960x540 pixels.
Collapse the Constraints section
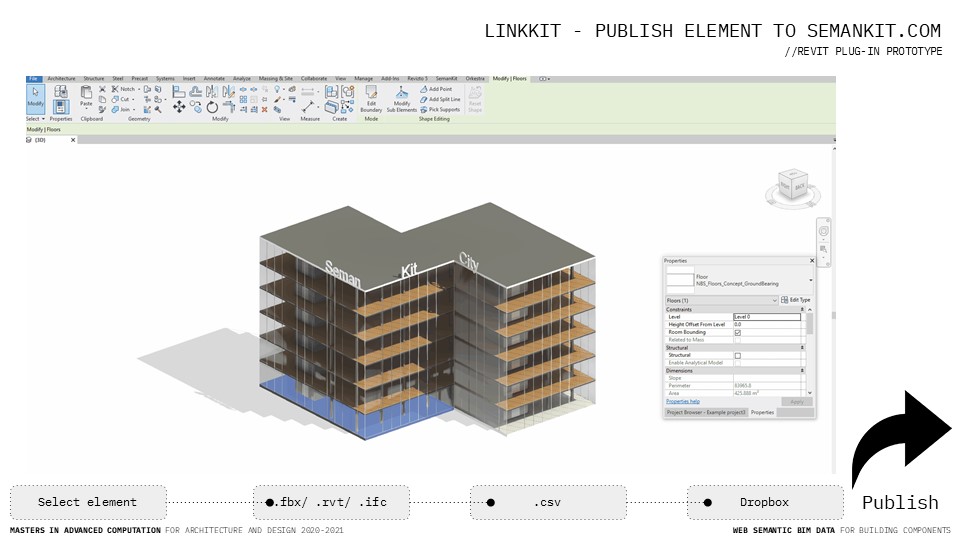803,309
